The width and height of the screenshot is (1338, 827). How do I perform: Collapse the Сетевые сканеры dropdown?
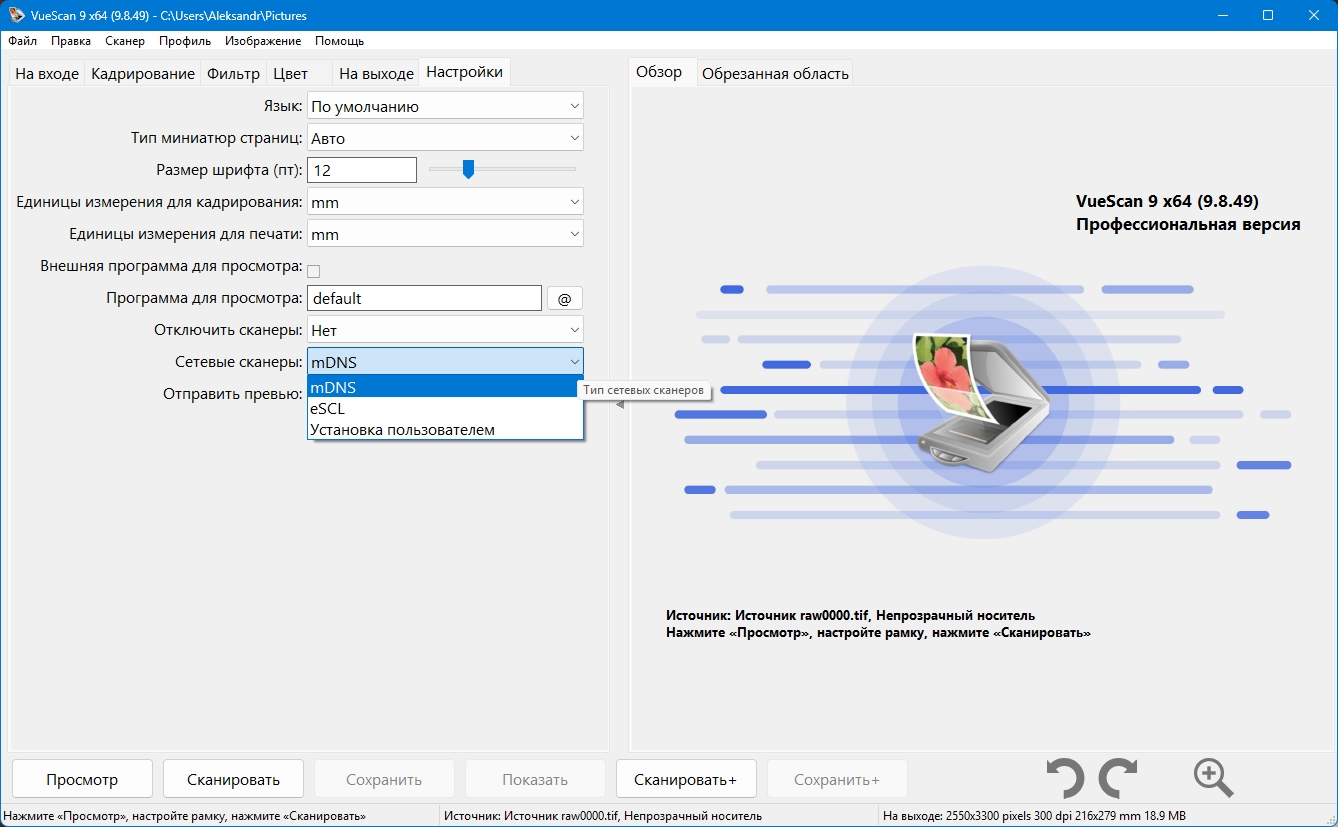click(x=445, y=361)
